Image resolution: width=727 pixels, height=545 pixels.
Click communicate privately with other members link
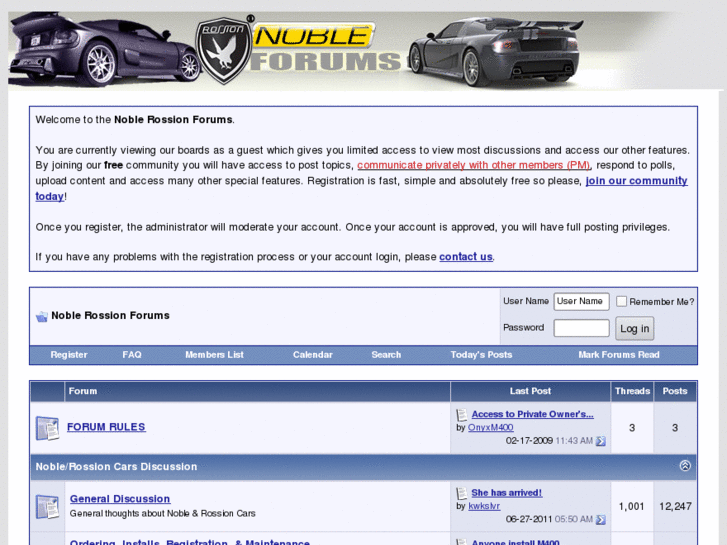[473, 166]
